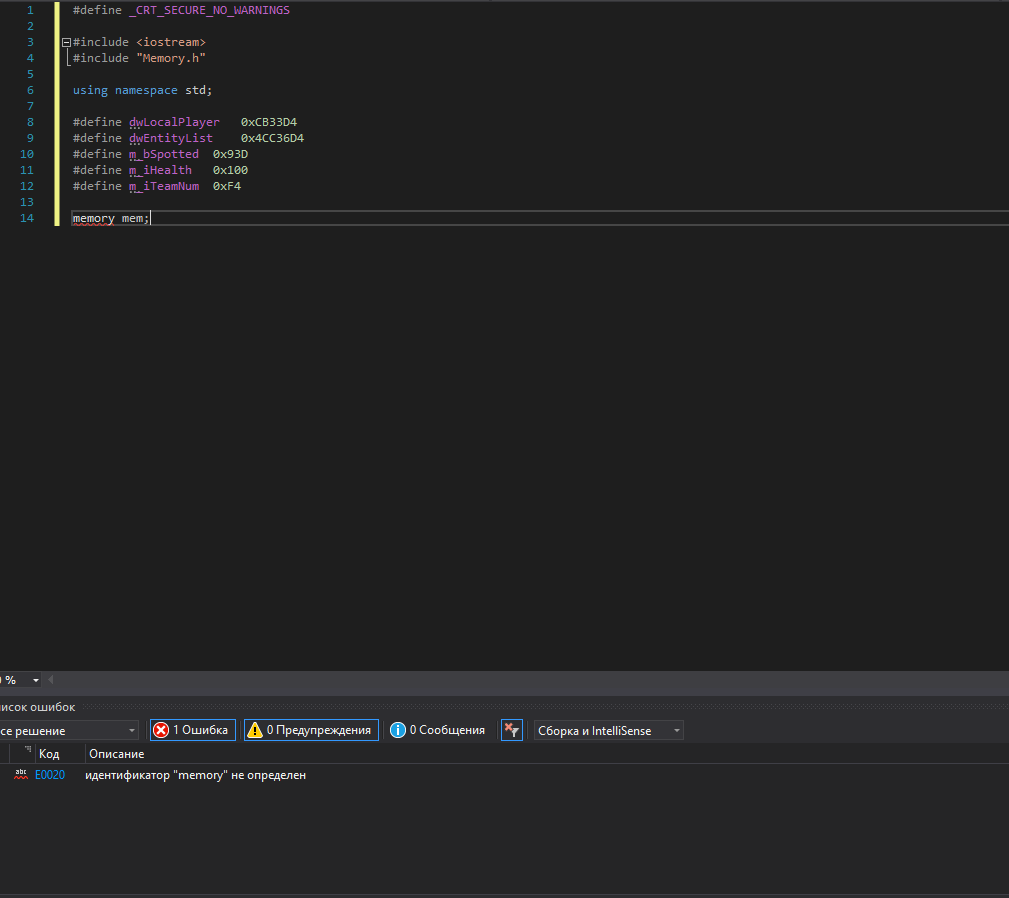Select the error row "memory" не определен
This screenshot has width=1009, height=898.
point(196,775)
